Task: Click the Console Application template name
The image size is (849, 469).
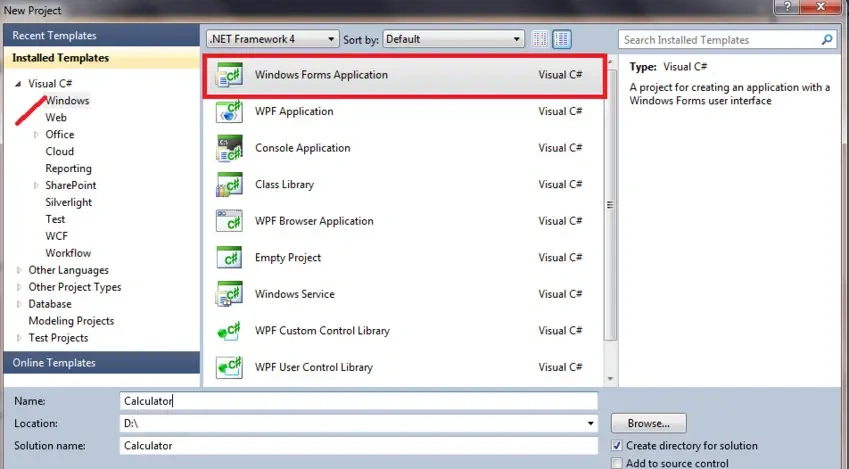Action: coord(303,148)
